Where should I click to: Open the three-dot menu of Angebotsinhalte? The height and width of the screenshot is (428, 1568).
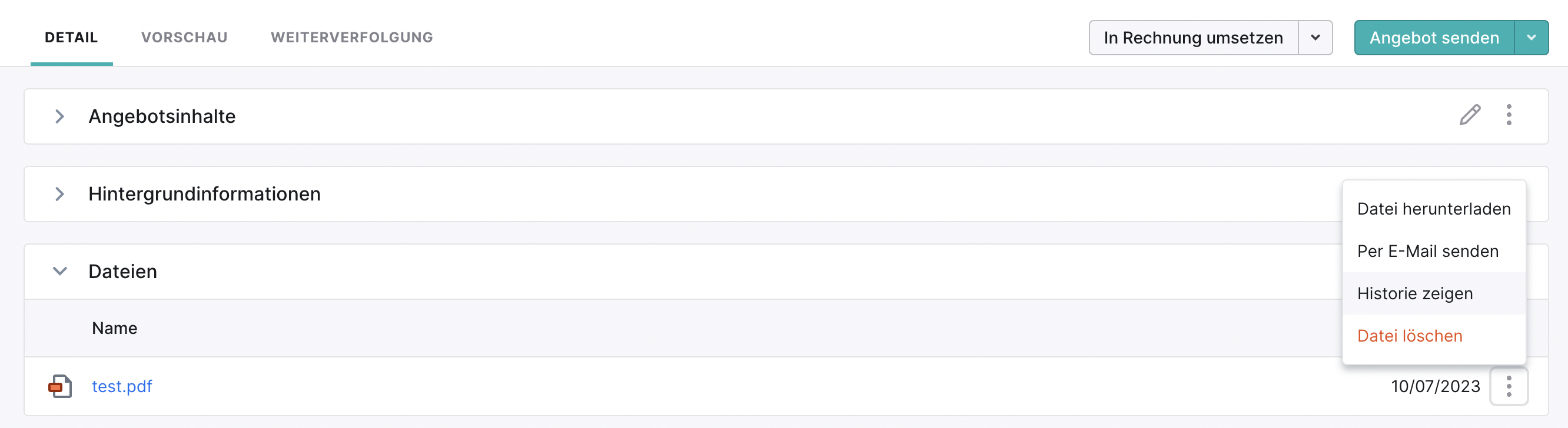click(1509, 115)
